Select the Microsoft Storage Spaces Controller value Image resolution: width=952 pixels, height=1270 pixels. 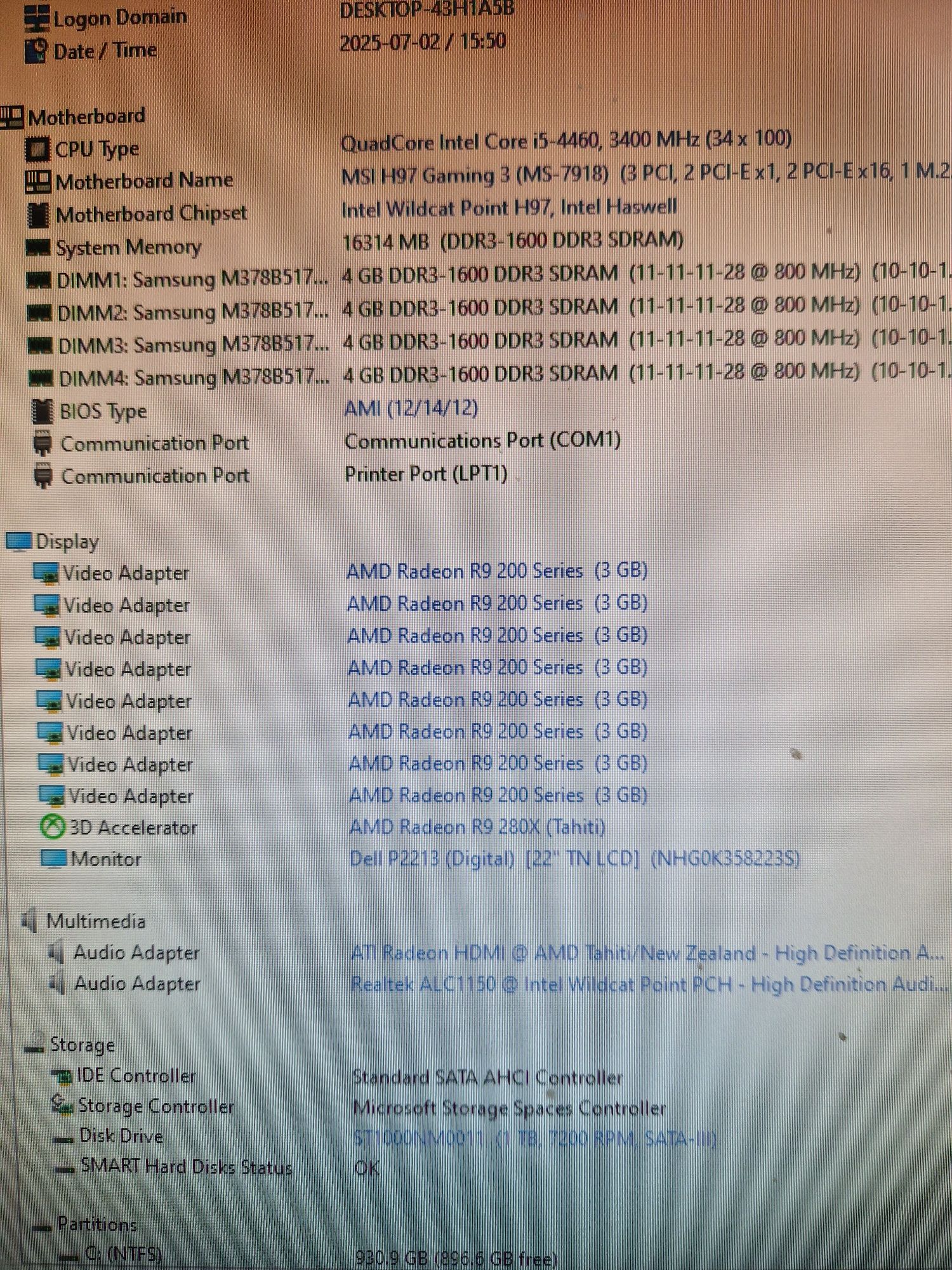pos(510,1108)
